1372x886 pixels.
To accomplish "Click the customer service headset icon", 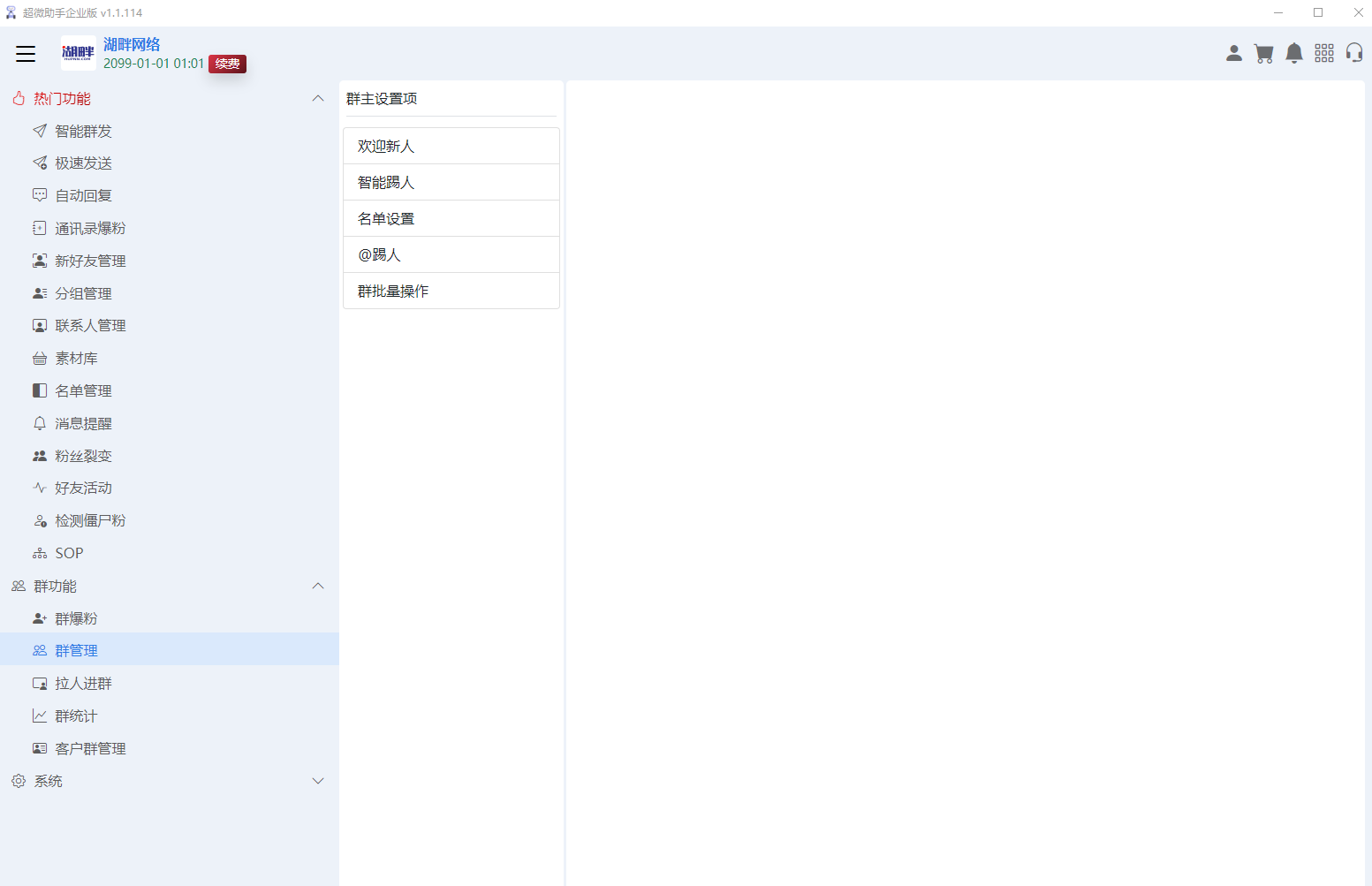I will pyautogui.click(x=1353, y=54).
